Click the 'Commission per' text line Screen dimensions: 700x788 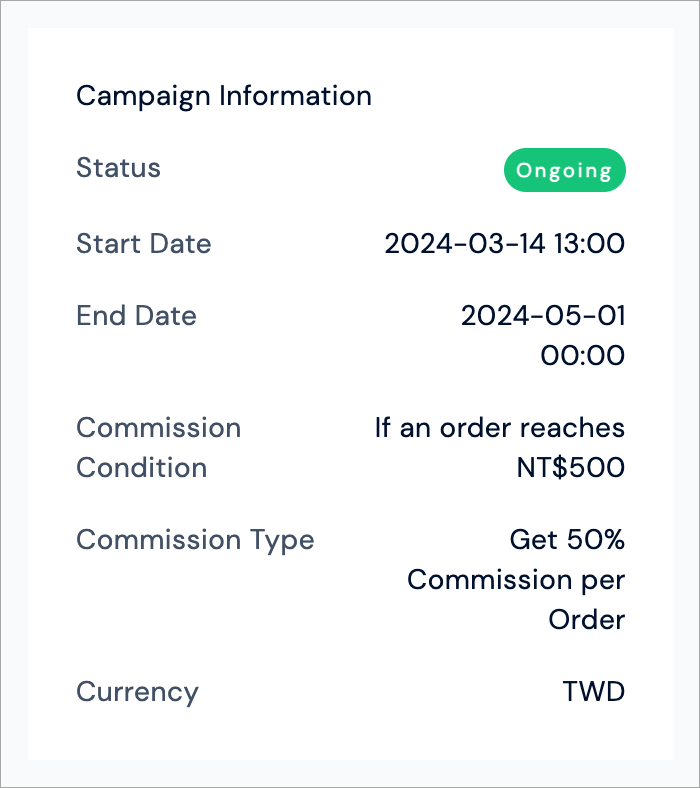pos(516,580)
